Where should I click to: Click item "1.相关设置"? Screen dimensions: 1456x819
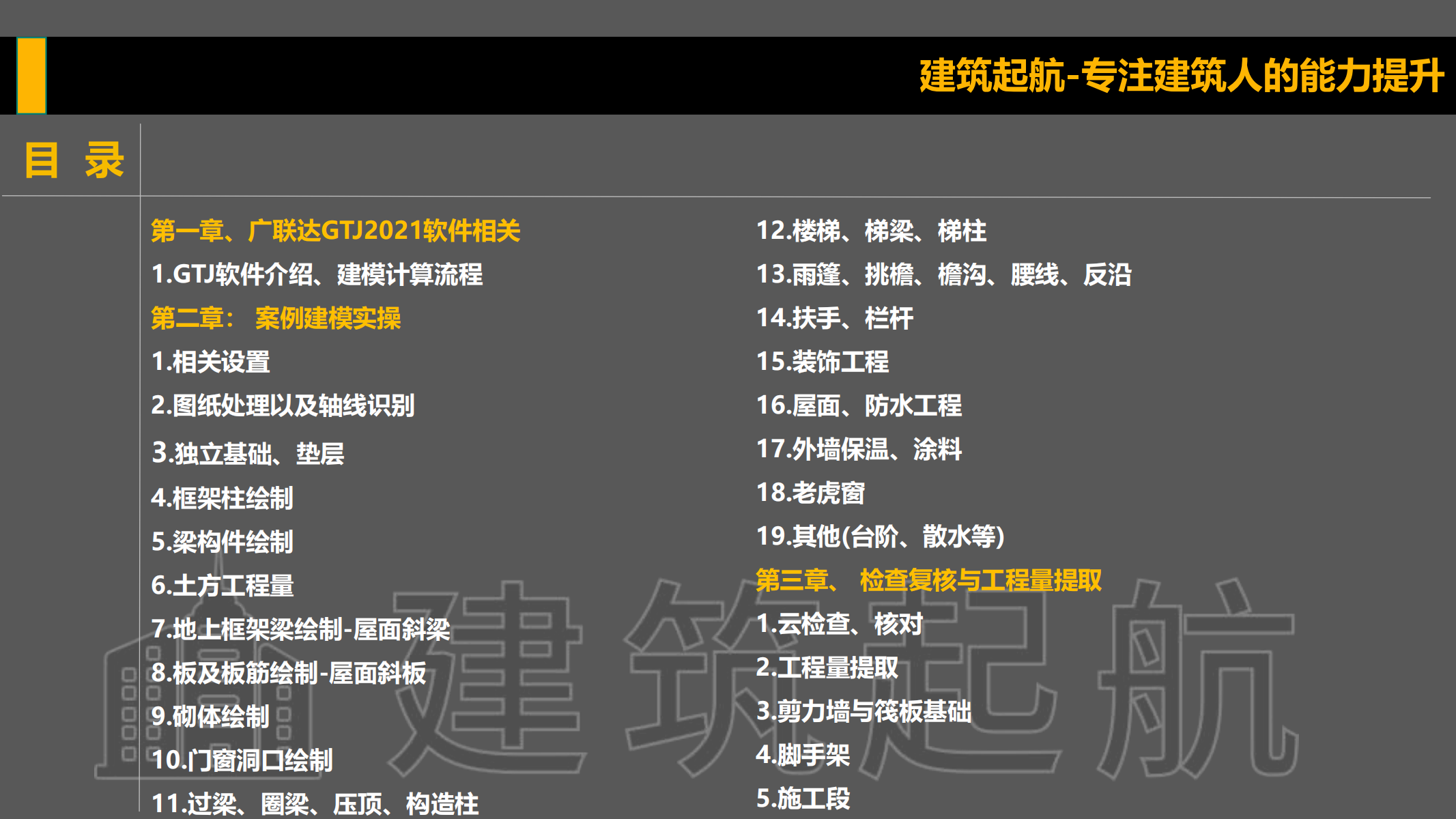[210, 362]
